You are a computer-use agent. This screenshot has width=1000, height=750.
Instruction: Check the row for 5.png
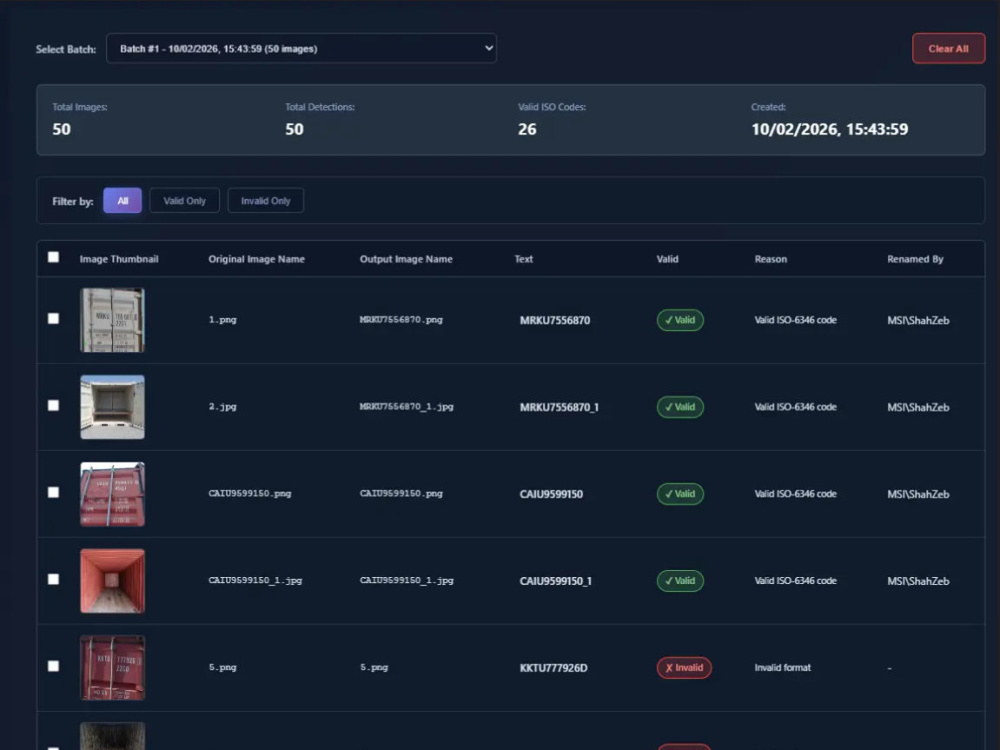pos(54,666)
